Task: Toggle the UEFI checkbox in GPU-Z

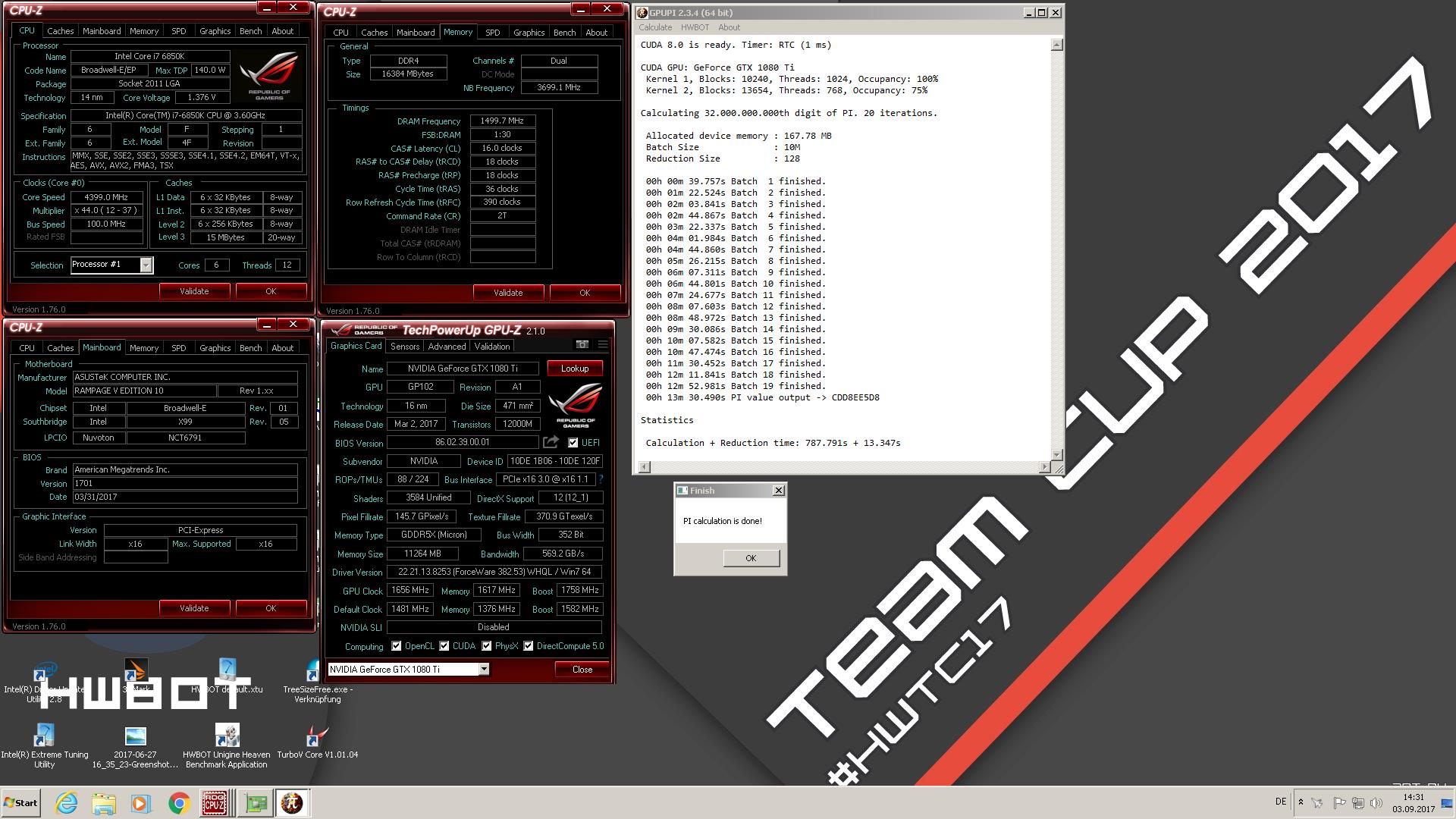Action: 573,443
